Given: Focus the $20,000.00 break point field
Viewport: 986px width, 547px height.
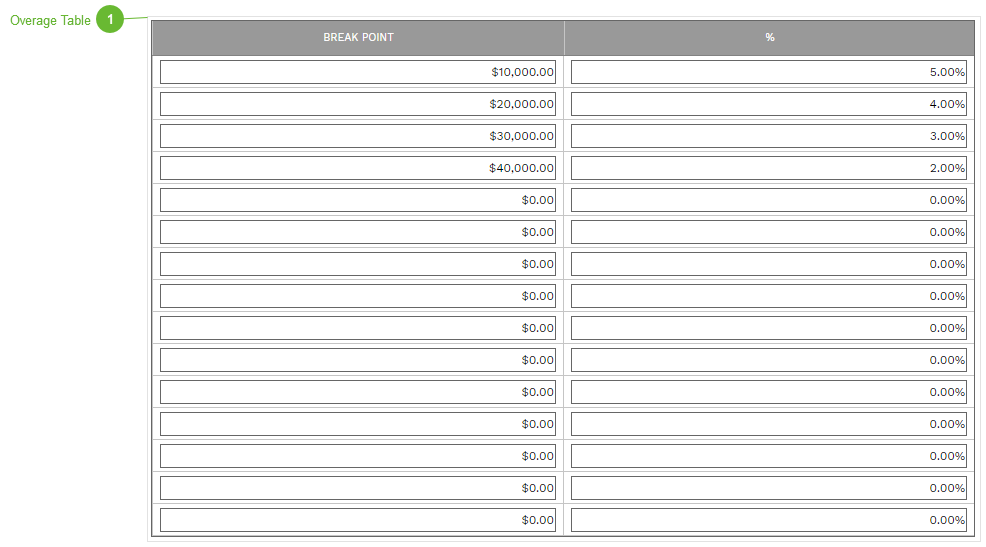Looking at the screenshot, I should click(358, 104).
